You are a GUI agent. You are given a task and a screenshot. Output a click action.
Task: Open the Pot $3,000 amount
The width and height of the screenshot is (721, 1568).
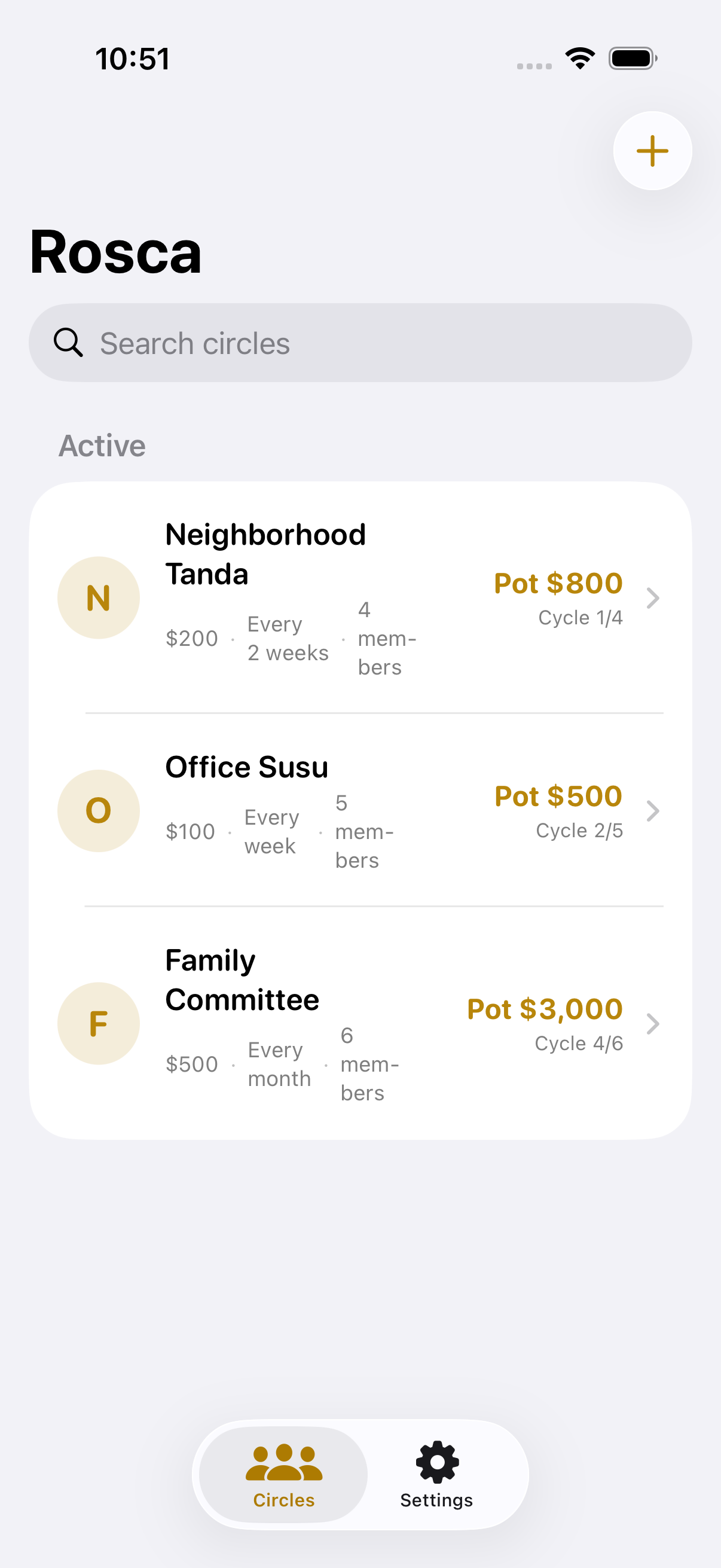click(545, 1009)
